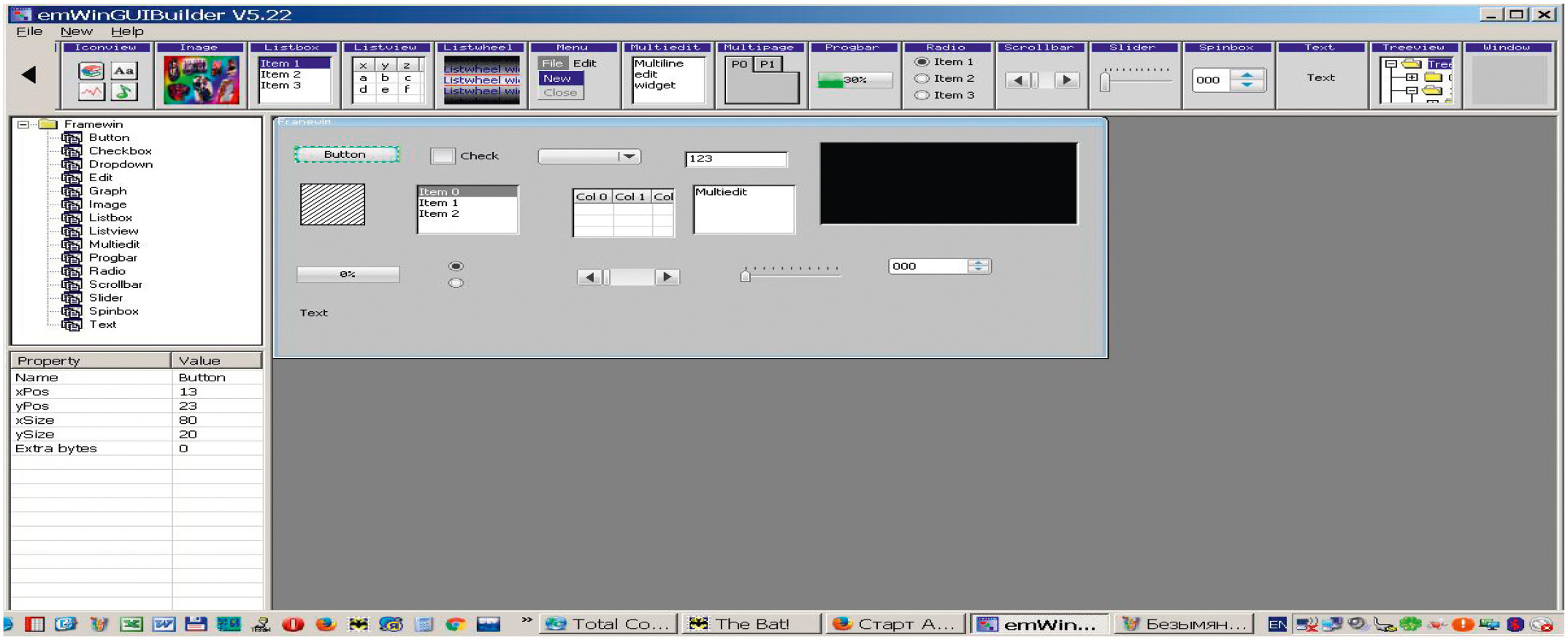Toggle the Check checkbox in Framewin

[x=443, y=156]
